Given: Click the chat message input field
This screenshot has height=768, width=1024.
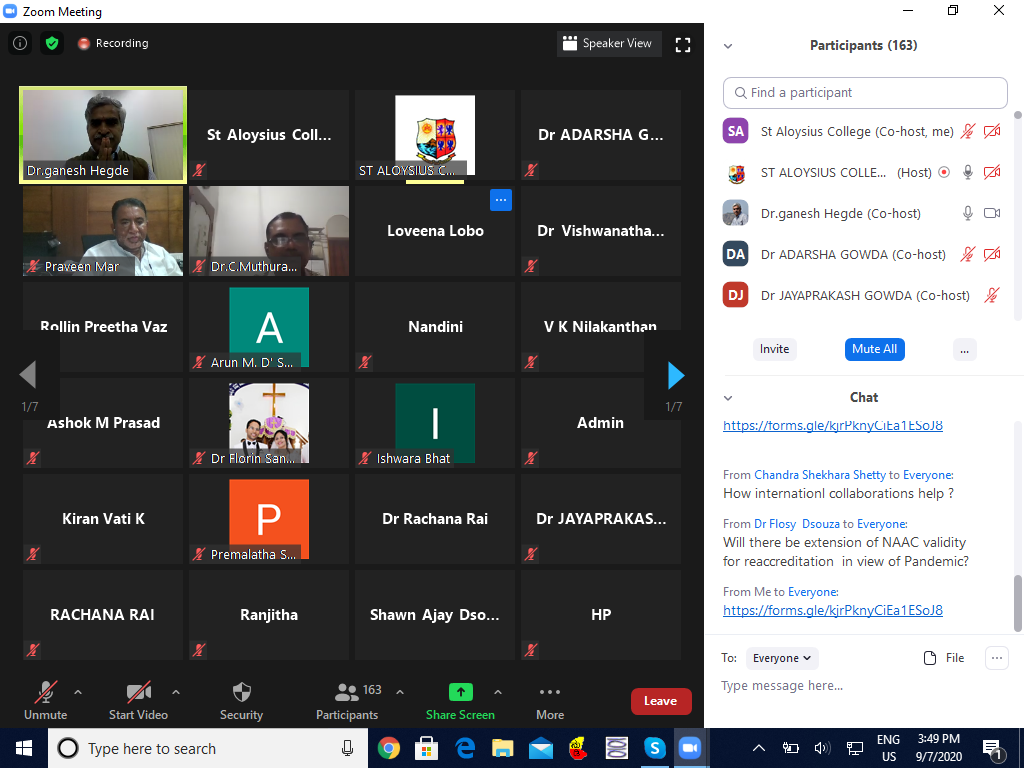Looking at the screenshot, I should [x=862, y=686].
